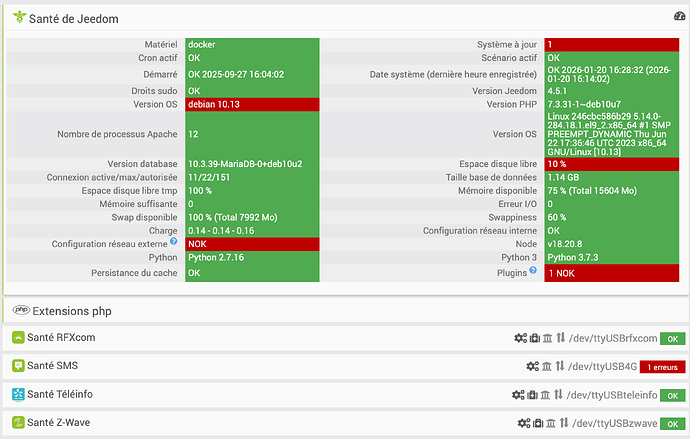The image size is (690, 439).
Task: Expand the Santé RFXcom section
Action: pyautogui.click(x=61, y=337)
